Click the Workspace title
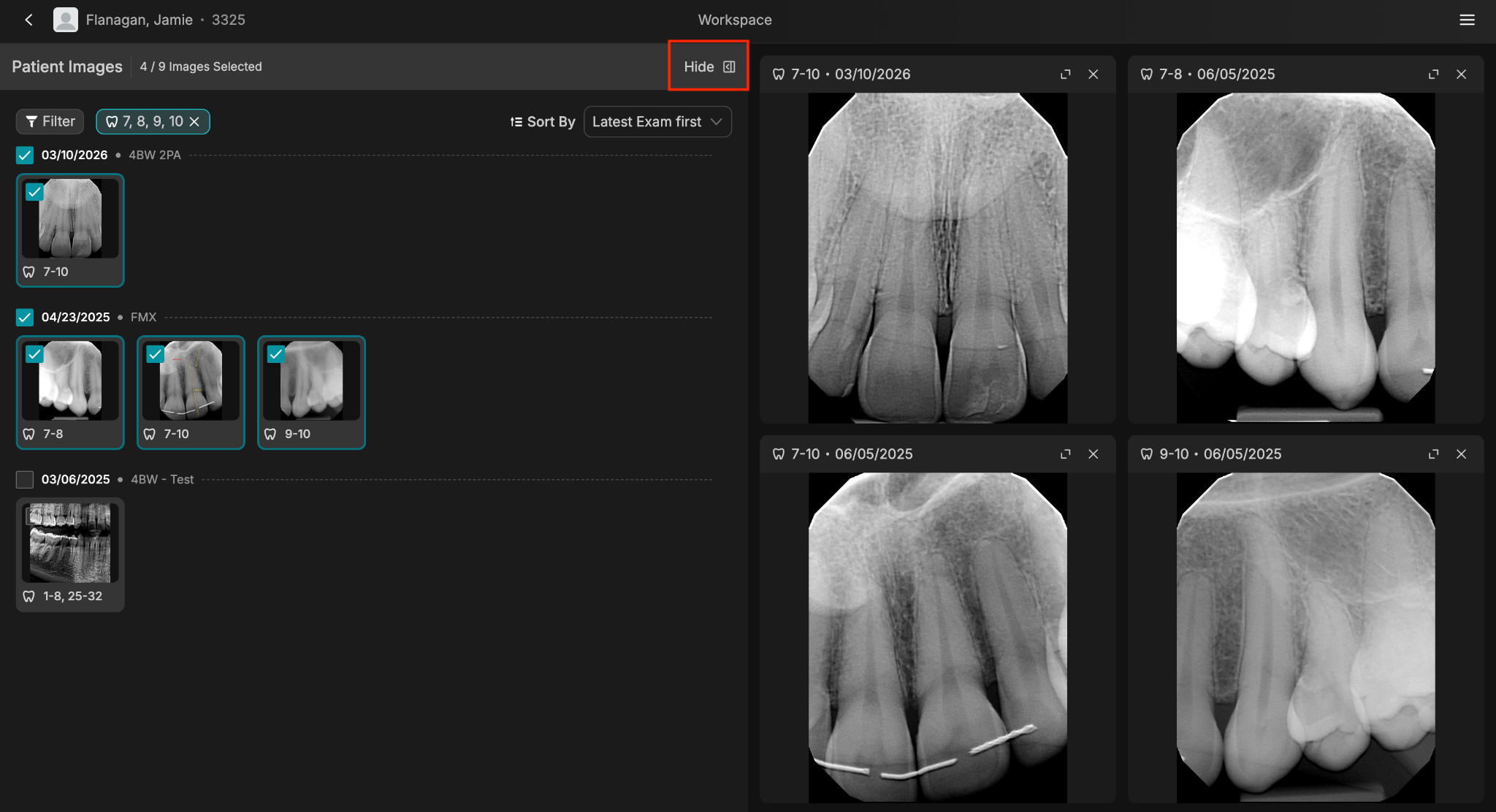Screen dimensions: 1496x812 point(735,20)
